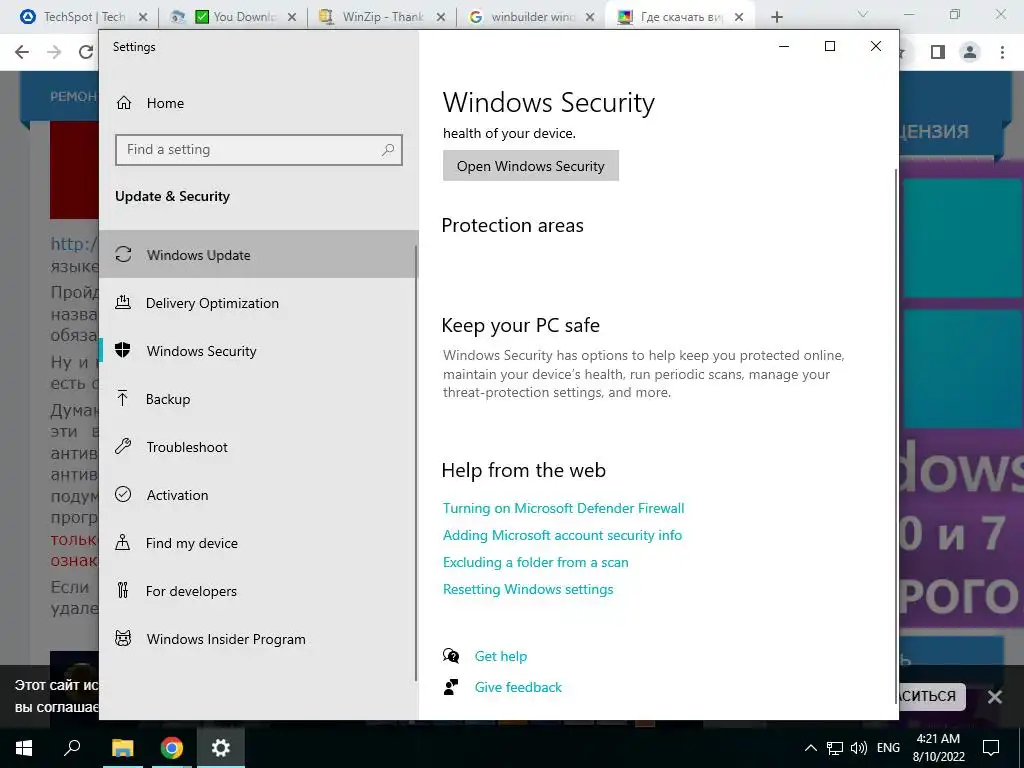This screenshot has width=1024, height=768.
Task: Click Chrome's reload page button
Action: [86, 52]
